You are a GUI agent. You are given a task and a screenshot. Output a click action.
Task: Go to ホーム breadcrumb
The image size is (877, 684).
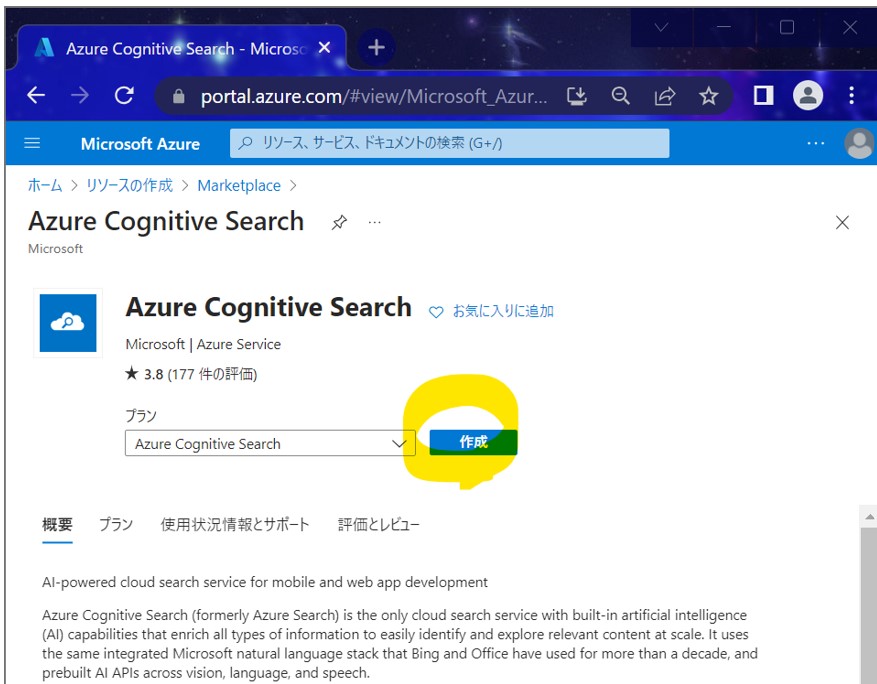45,185
